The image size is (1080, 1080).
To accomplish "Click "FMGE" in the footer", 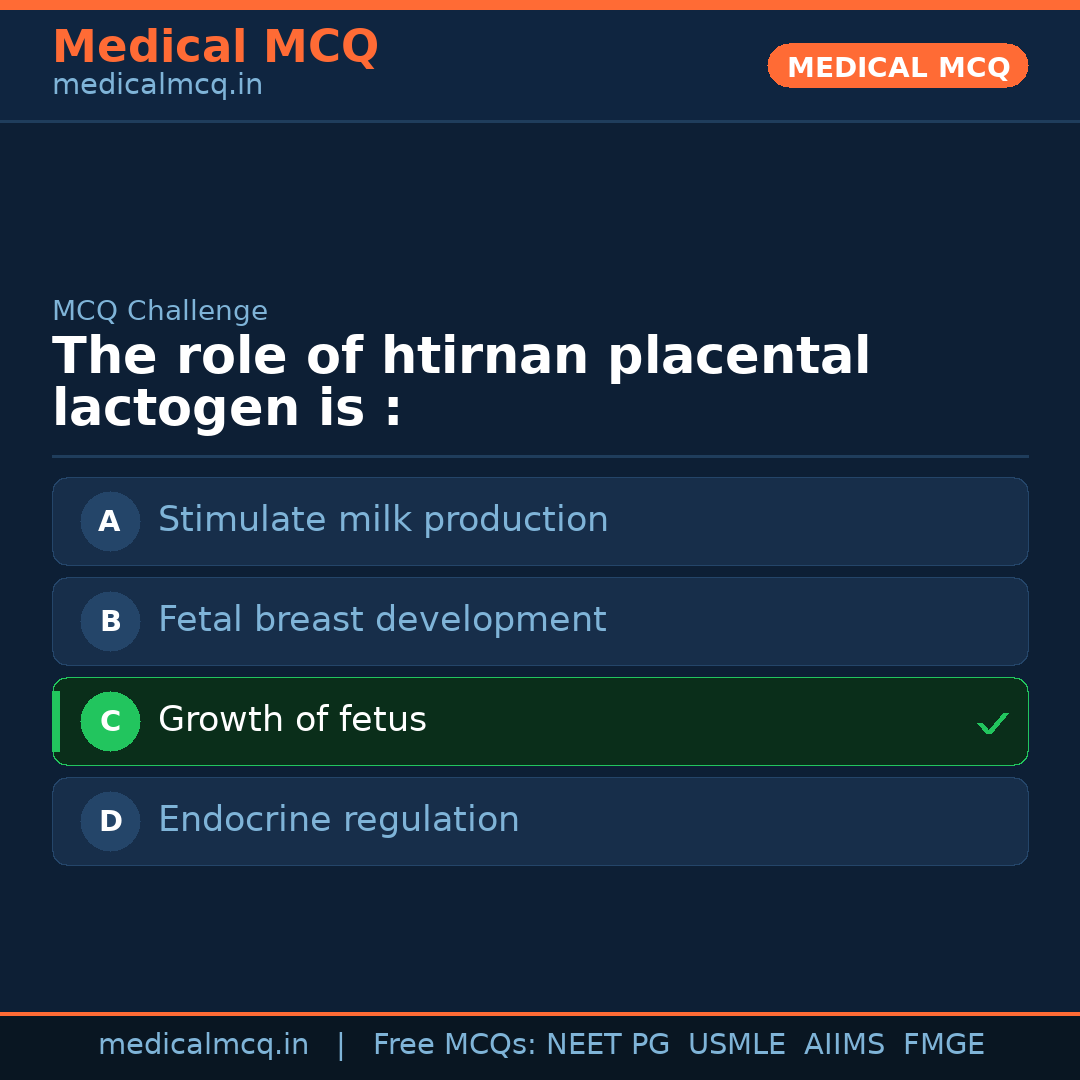I will coord(943,1045).
